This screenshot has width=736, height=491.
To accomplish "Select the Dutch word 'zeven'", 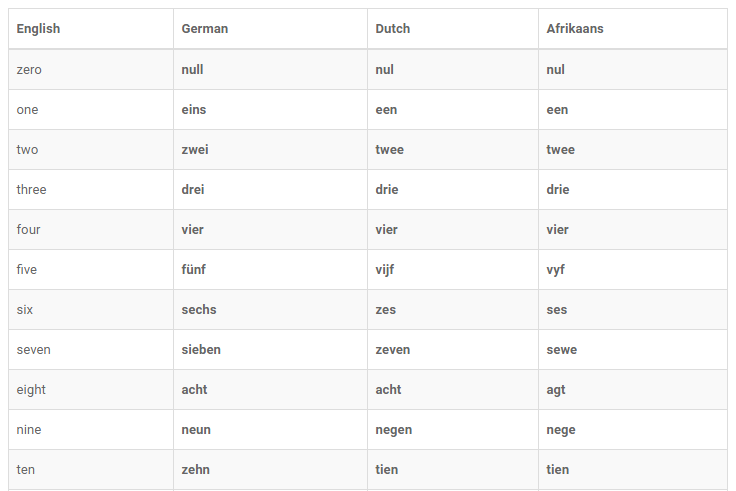I will (x=392, y=350).
